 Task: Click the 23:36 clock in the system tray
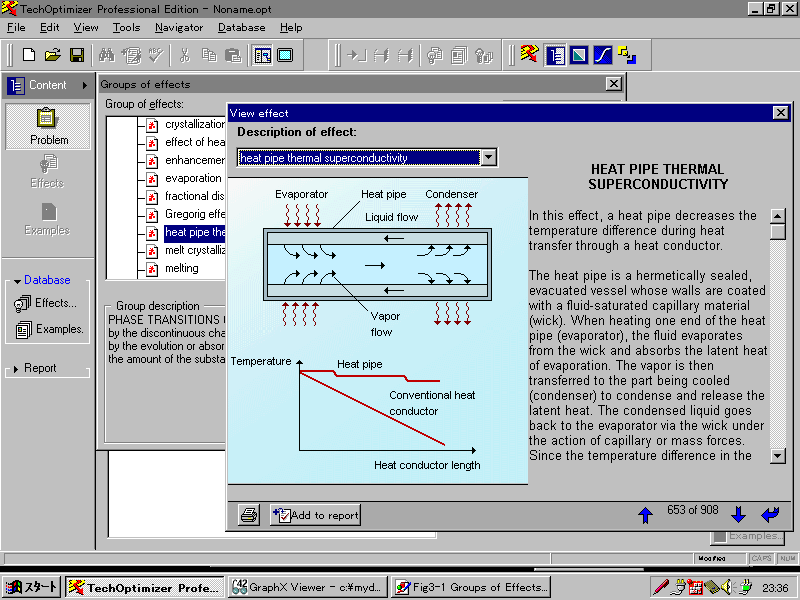[x=775, y=588]
